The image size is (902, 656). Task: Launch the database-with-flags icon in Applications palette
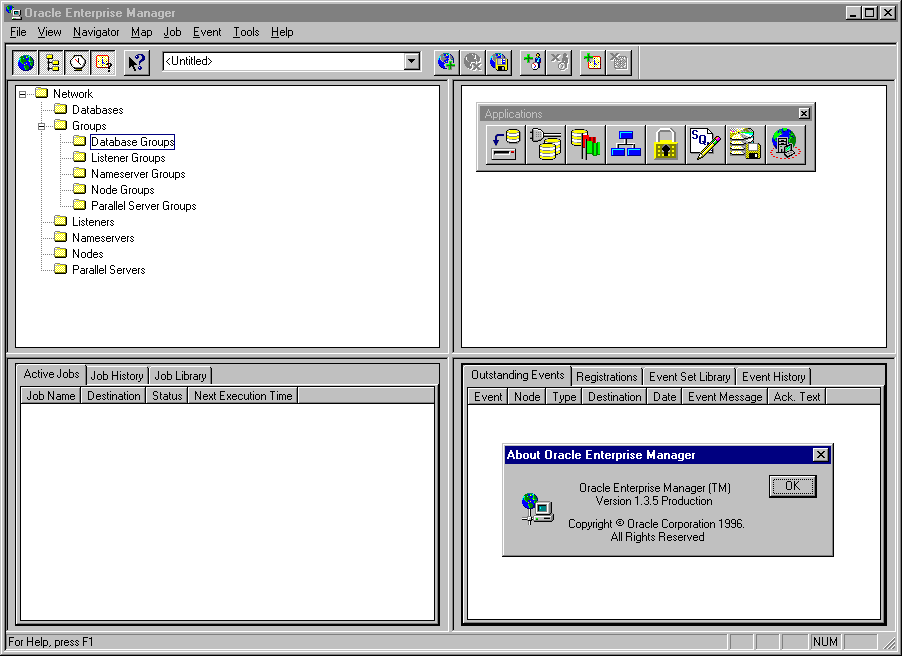point(586,144)
